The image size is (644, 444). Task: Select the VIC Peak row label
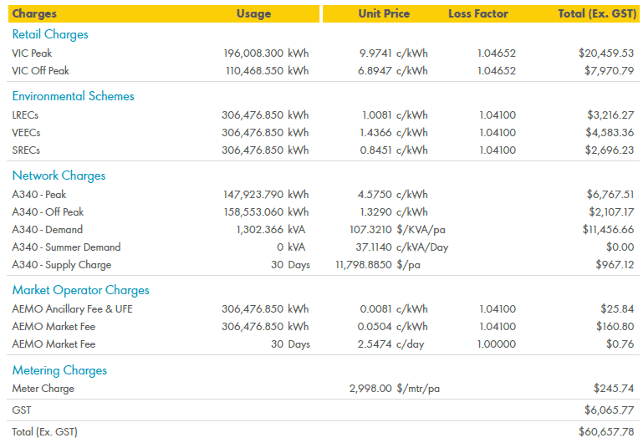click(x=32, y=53)
